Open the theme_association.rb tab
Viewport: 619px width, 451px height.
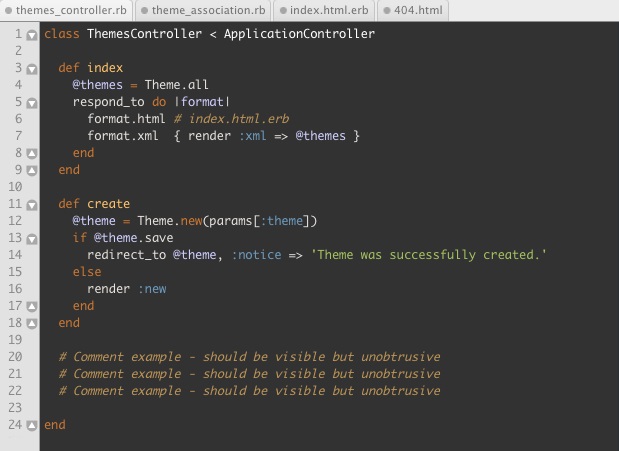pos(203,10)
